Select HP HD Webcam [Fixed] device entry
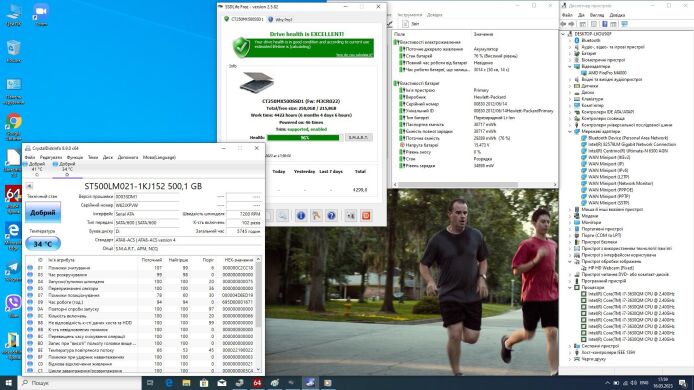The height and width of the screenshot is (390, 694). pyautogui.click(x=610, y=268)
